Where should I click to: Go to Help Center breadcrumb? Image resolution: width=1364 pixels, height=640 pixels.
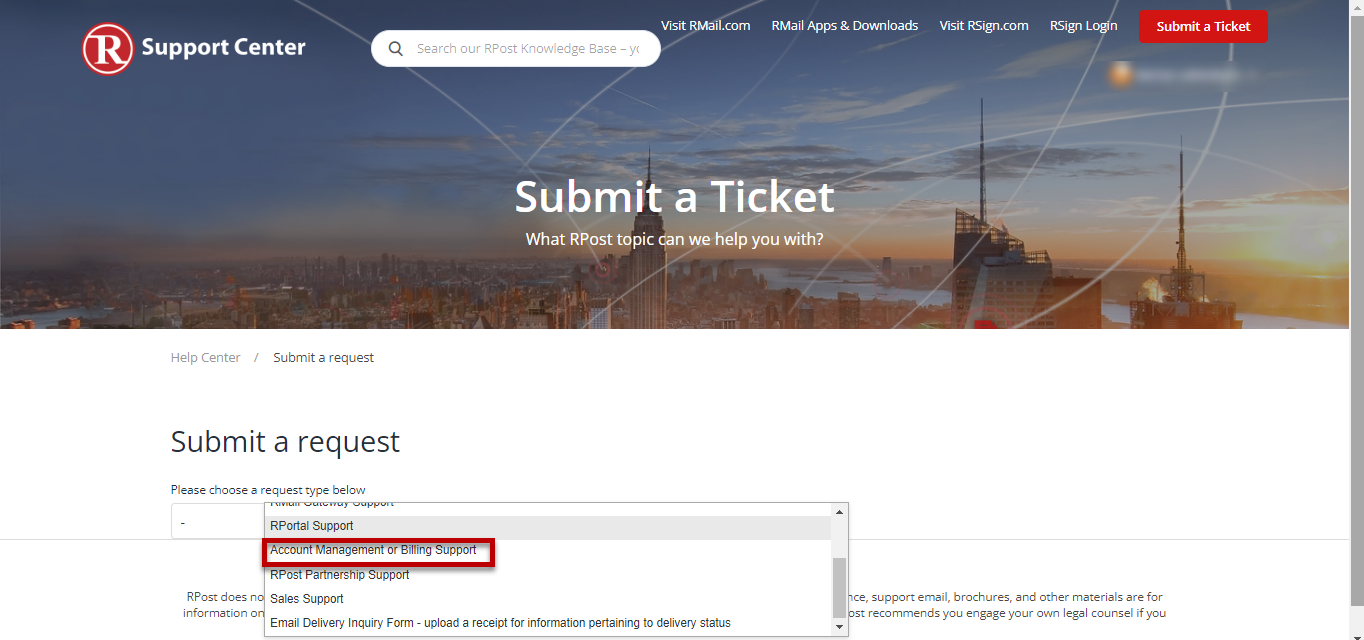206,358
